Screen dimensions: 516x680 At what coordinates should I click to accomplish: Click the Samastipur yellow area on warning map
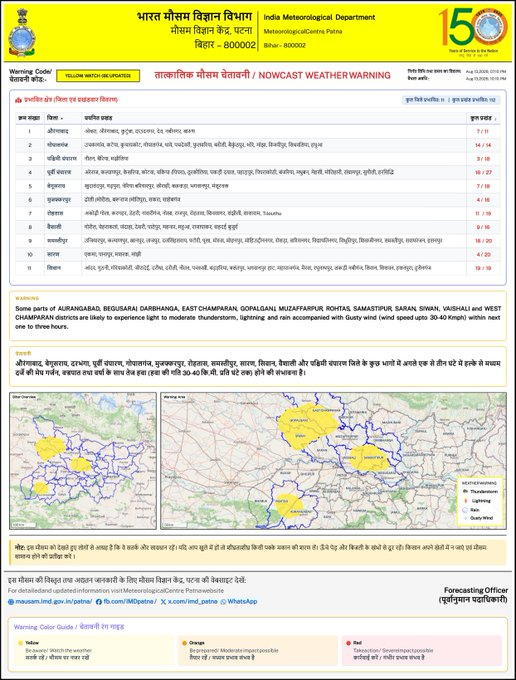[369, 458]
